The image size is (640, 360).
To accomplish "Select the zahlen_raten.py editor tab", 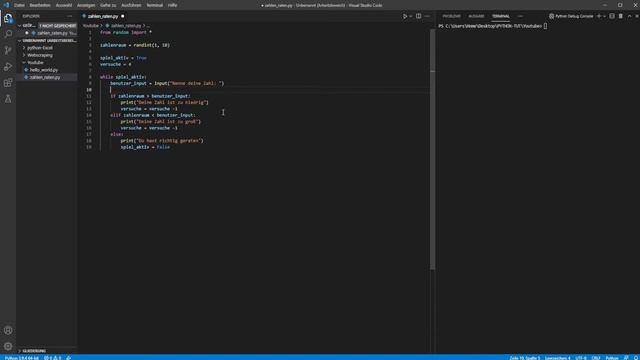I will (x=103, y=16).
